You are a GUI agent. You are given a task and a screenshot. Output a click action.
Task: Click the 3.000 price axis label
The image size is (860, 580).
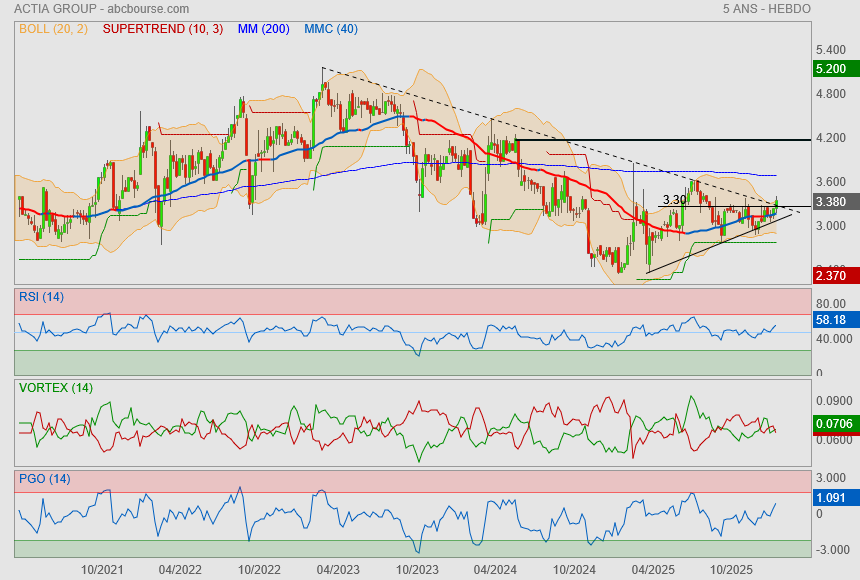click(830, 226)
